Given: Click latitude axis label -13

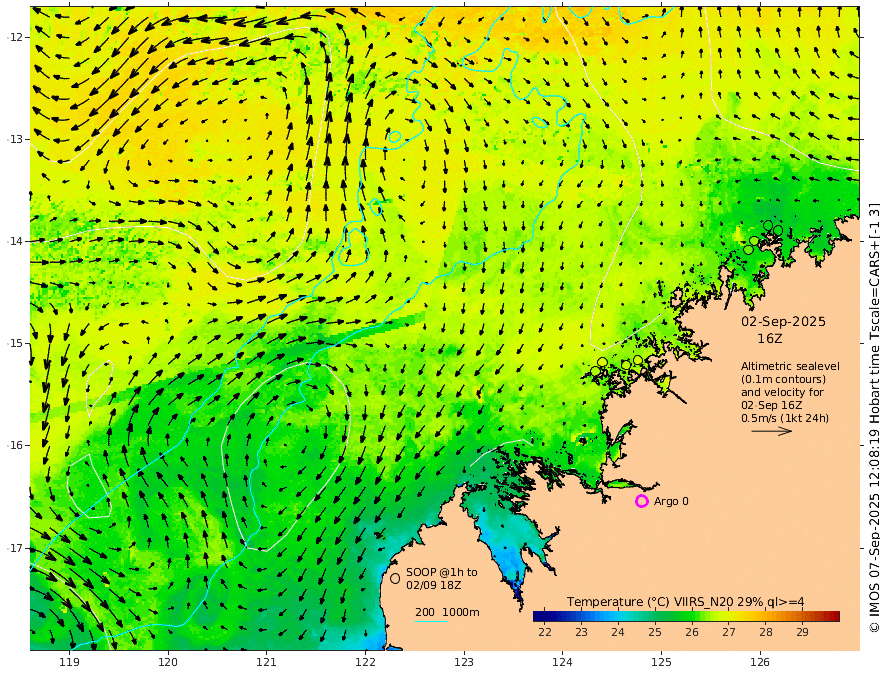Looking at the screenshot, I should 15,139.
